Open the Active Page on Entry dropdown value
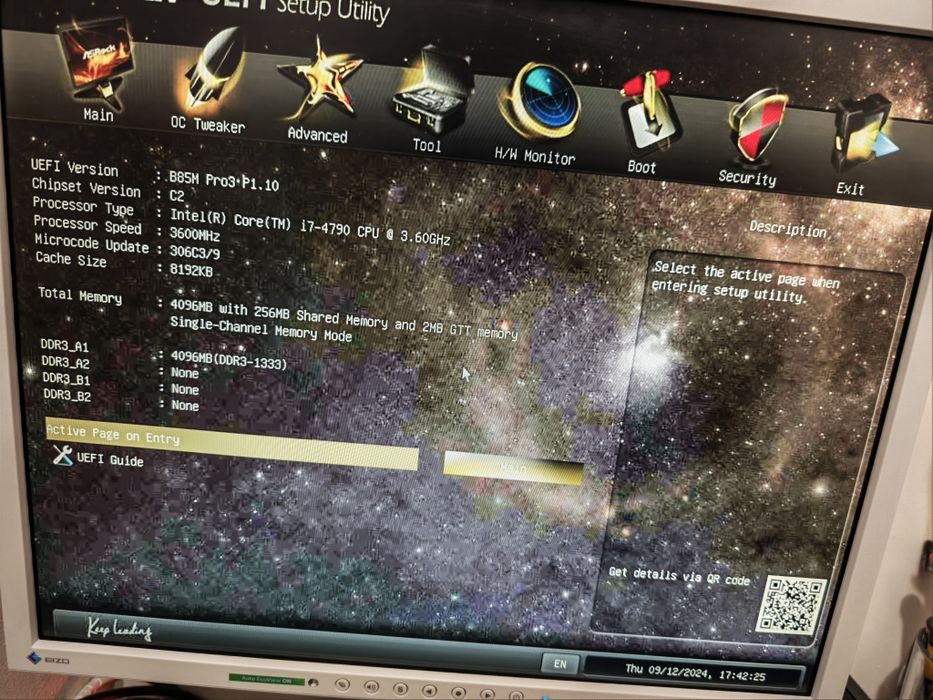The width and height of the screenshot is (933, 700). pyautogui.click(x=513, y=468)
